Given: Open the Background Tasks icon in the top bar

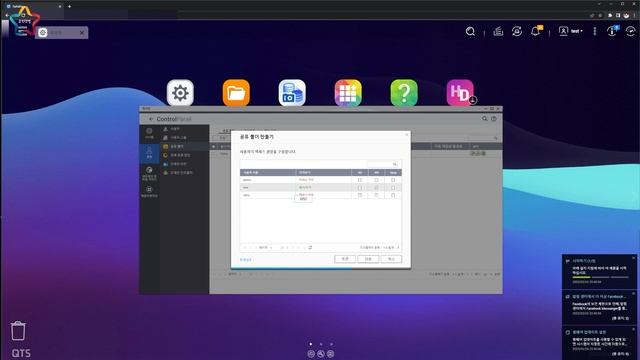Looking at the screenshot, I should point(498,31).
